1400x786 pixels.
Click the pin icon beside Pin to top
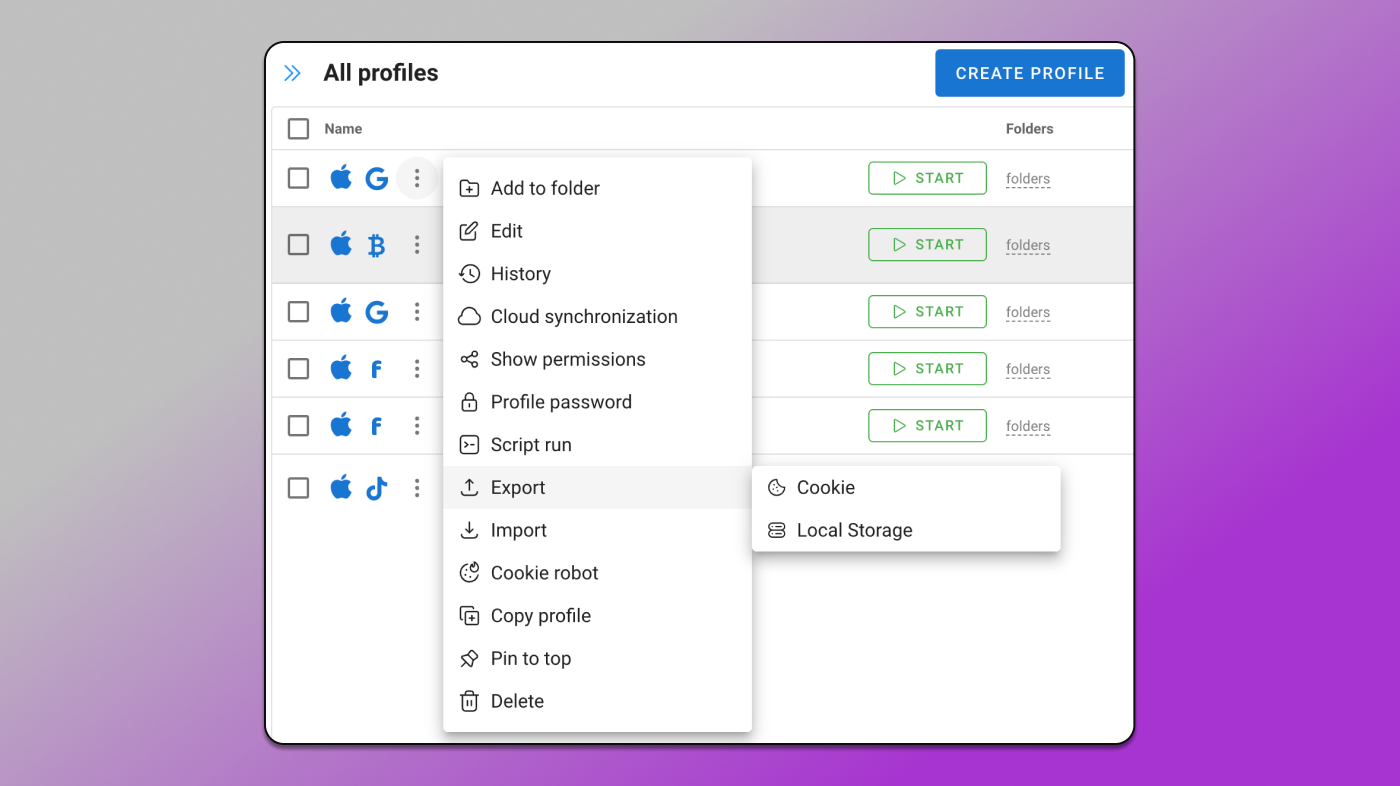tap(469, 659)
